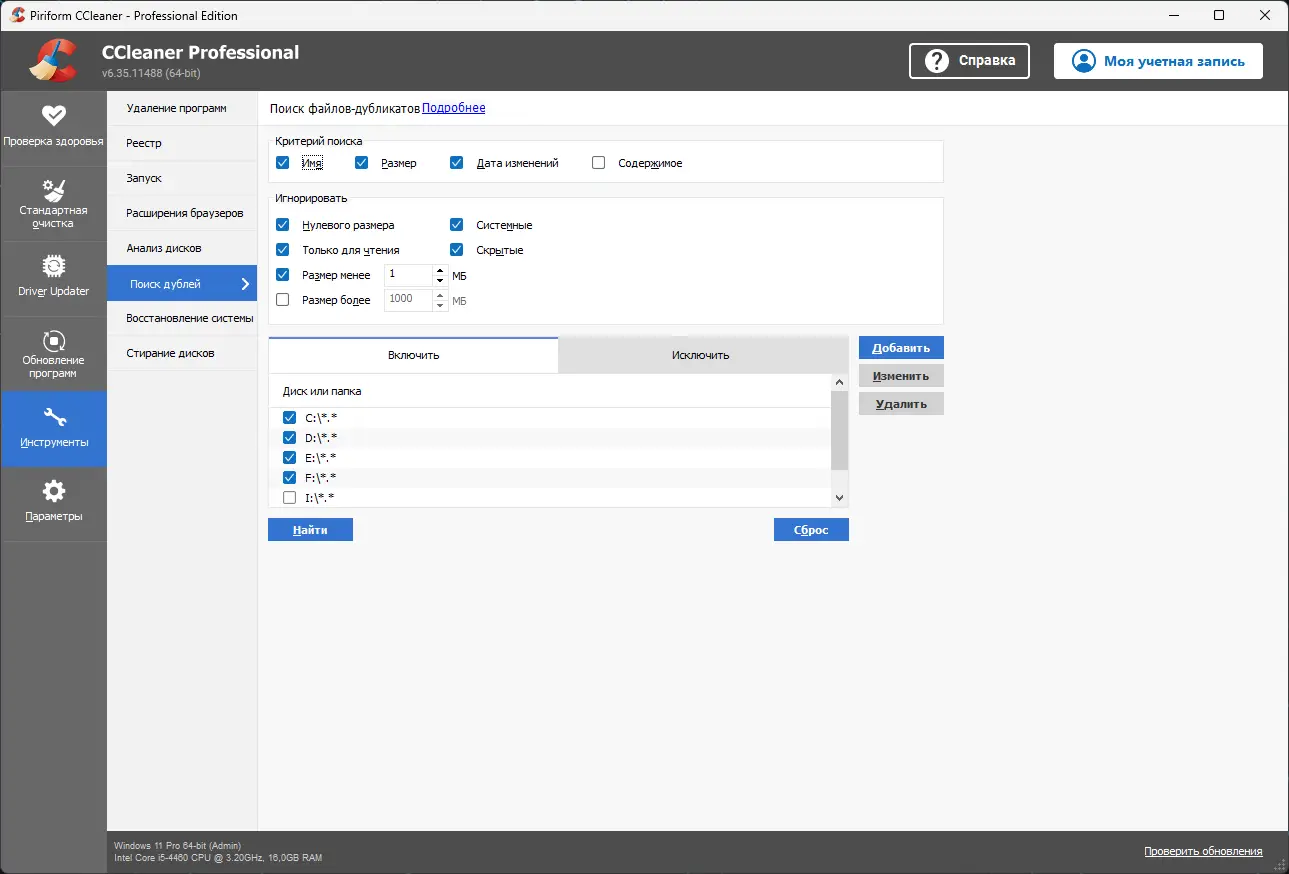Image resolution: width=1289 pixels, height=874 pixels.
Task: Enable the Содержимое search criterion checkbox
Action: (598, 163)
